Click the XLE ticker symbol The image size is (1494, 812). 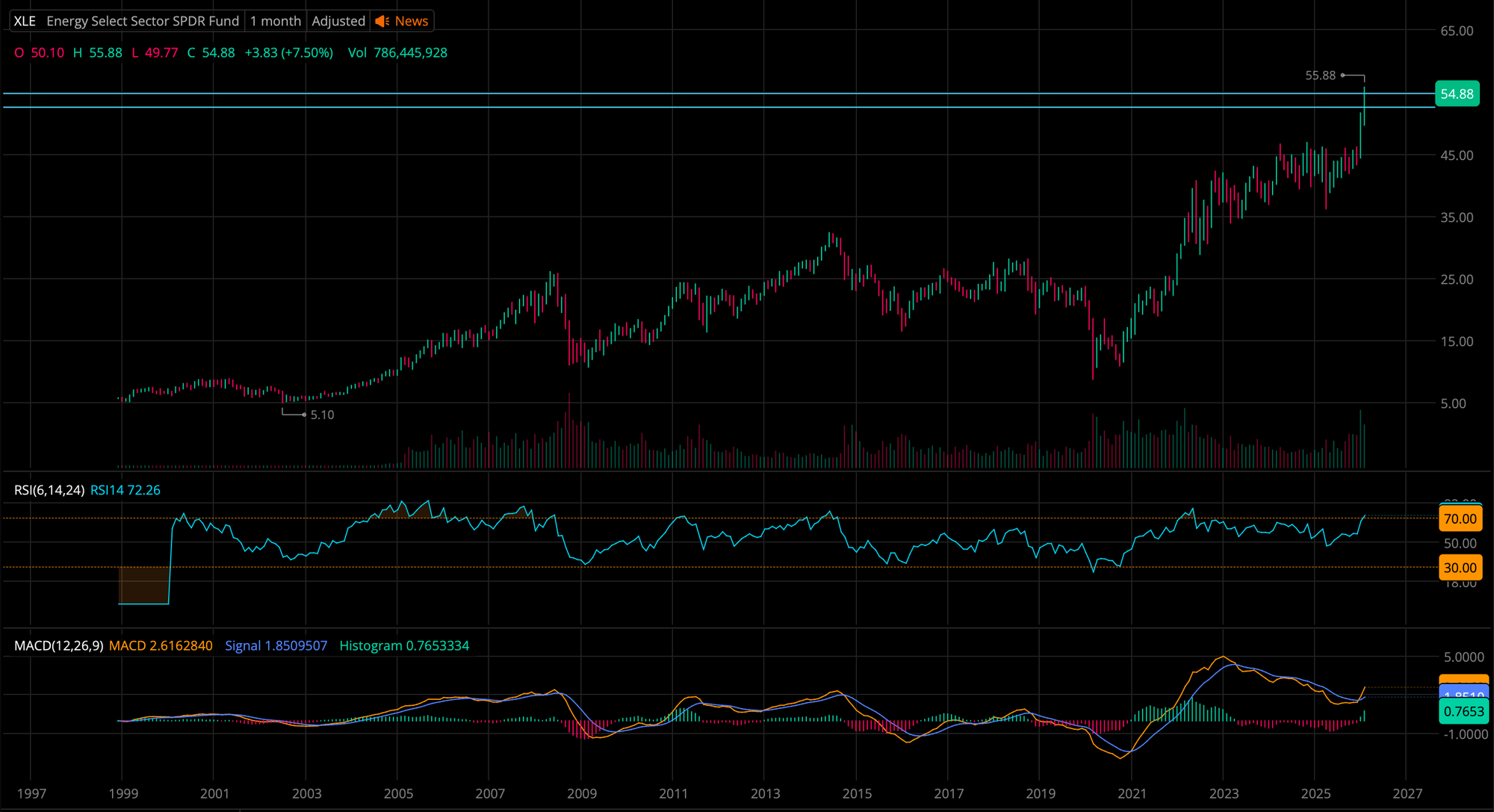(x=25, y=21)
